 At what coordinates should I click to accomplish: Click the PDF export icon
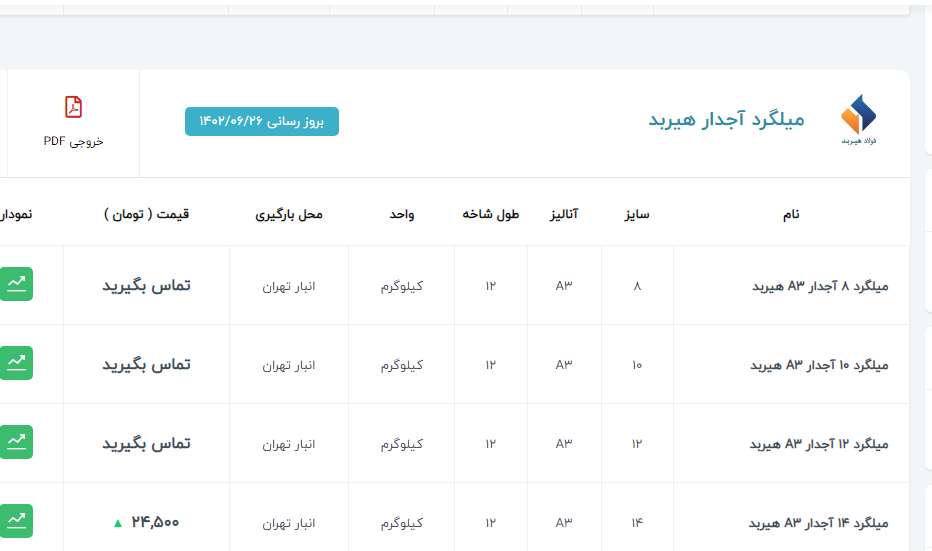73,107
